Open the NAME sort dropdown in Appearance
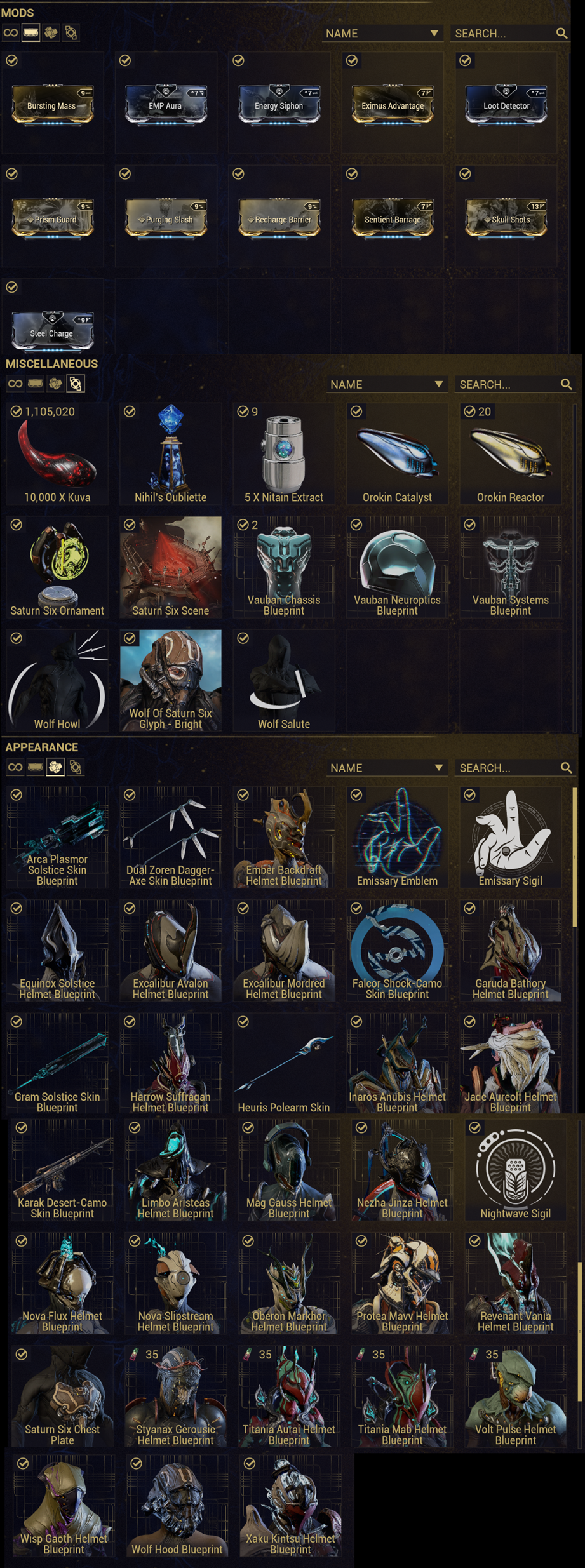 (x=387, y=768)
